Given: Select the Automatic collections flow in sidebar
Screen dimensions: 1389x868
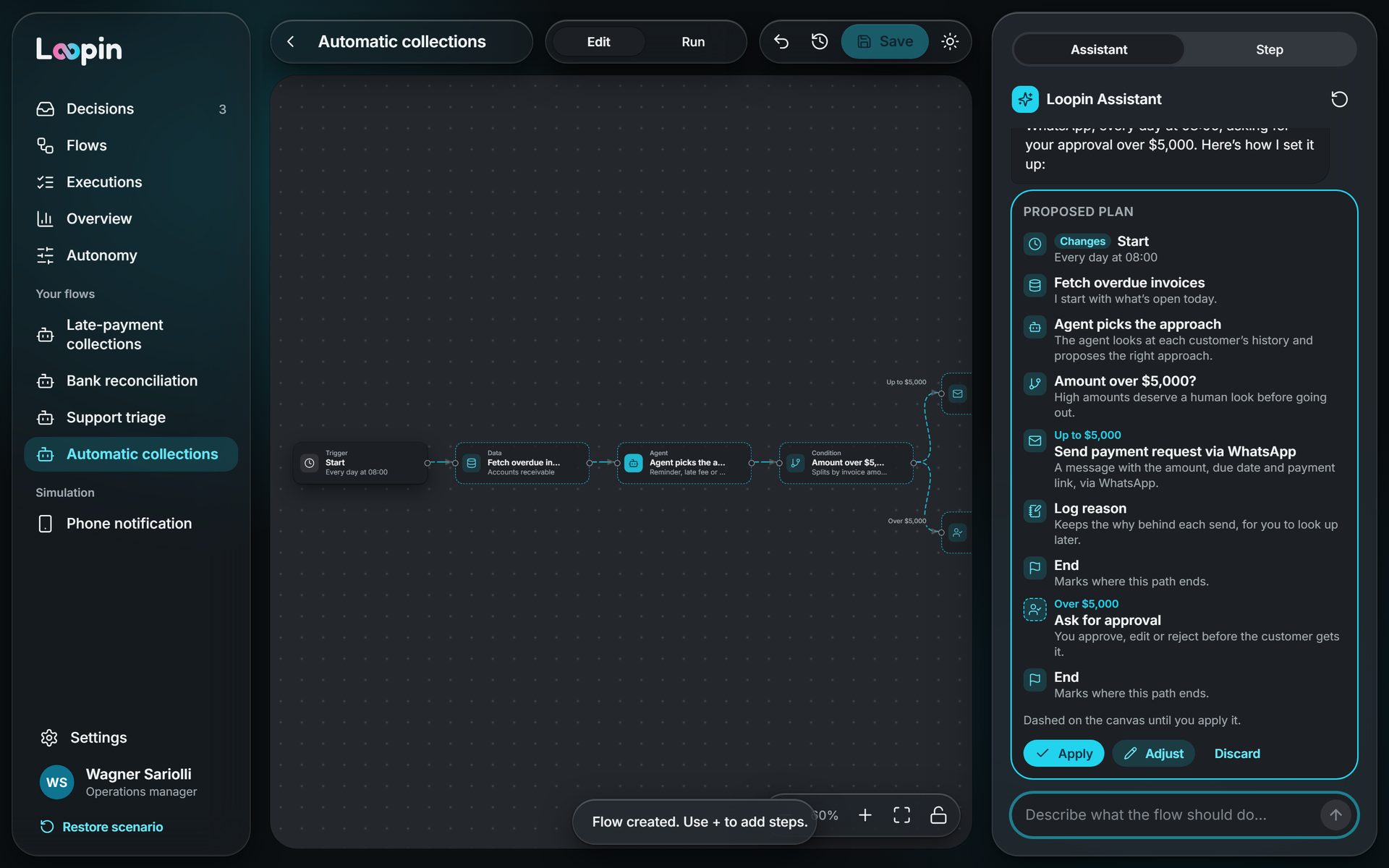Looking at the screenshot, I should (131, 454).
